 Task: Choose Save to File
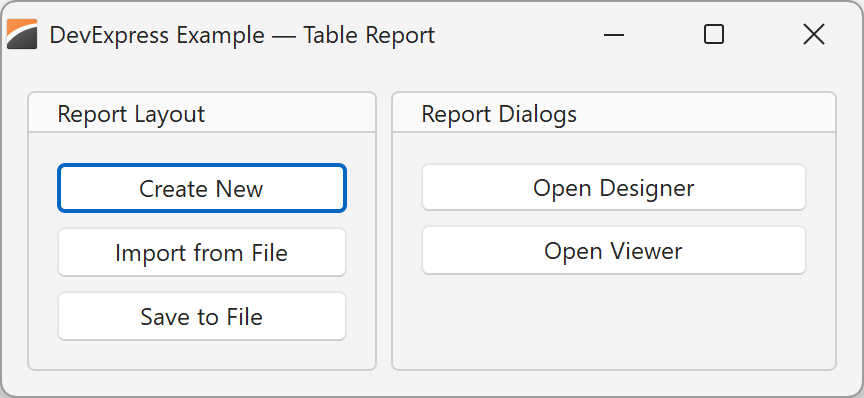tap(202, 316)
